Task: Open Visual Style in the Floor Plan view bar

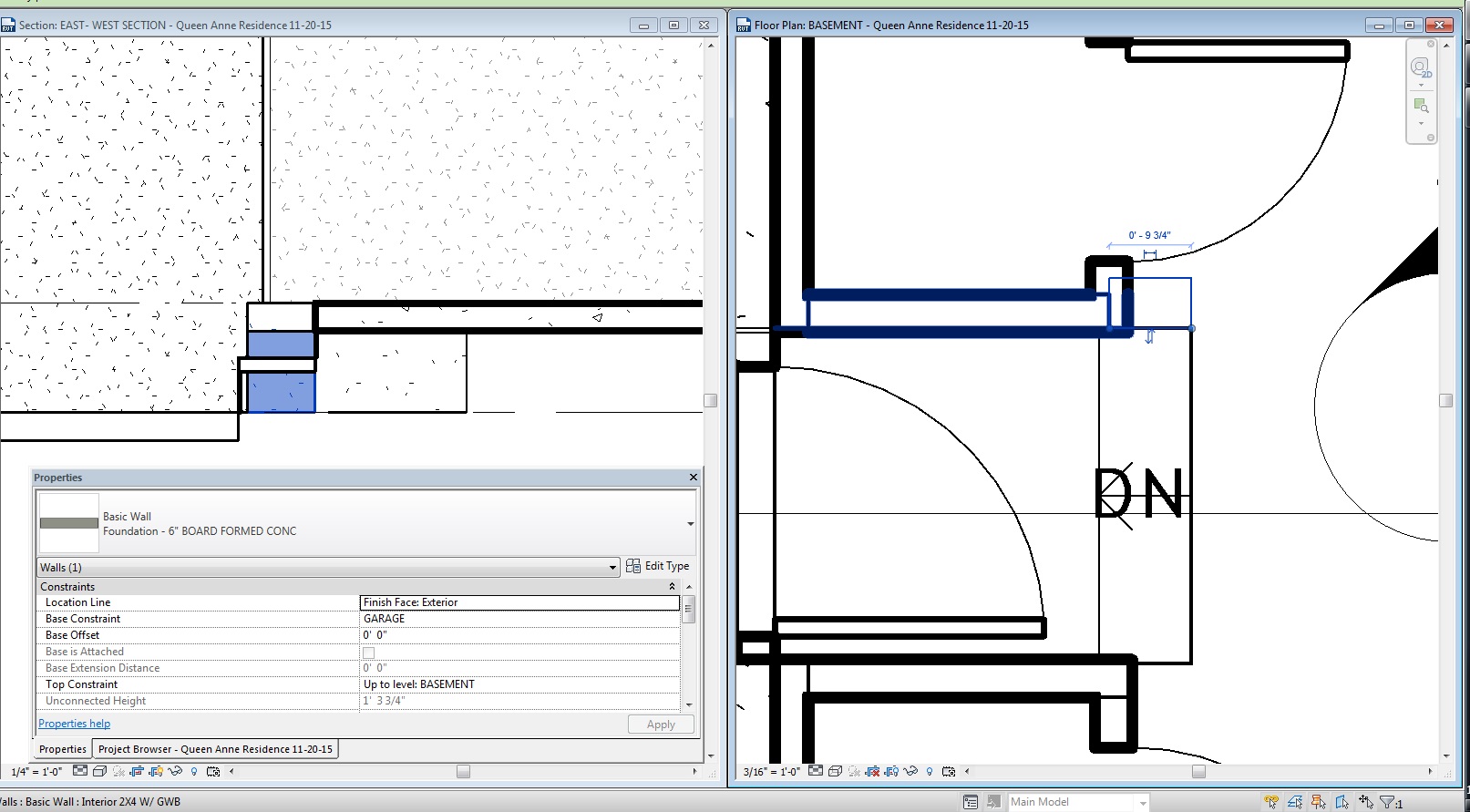Action: click(x=835, y=771)
